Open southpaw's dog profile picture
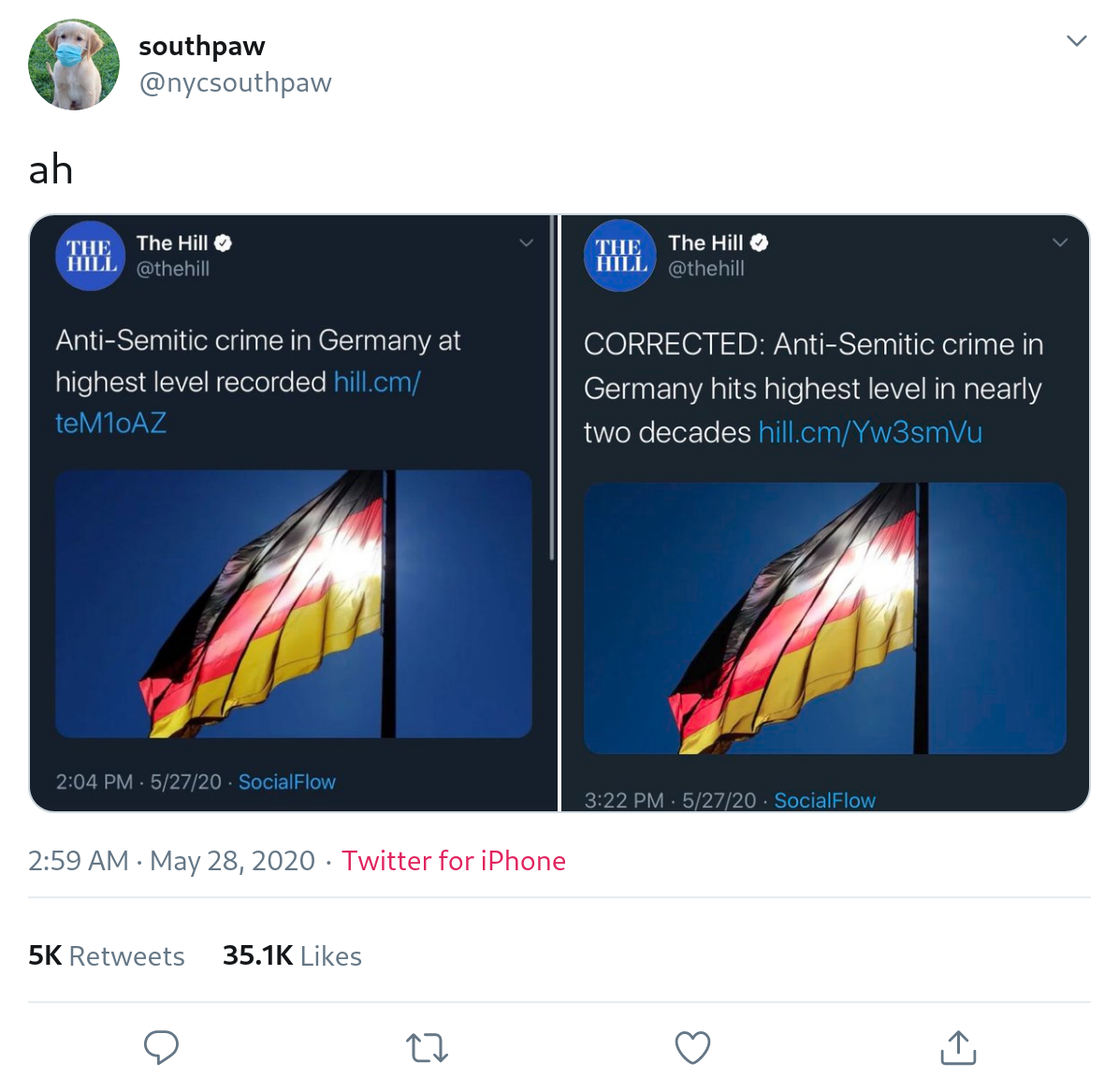 click(x=74, y=65)
